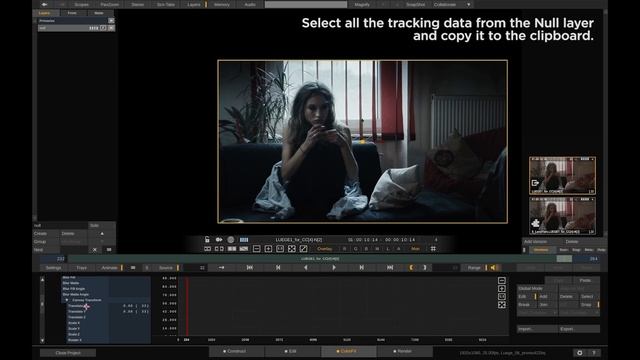Step back one frame
The height and width of the screenshot is (360, 640).
click(x=278, y=267)
